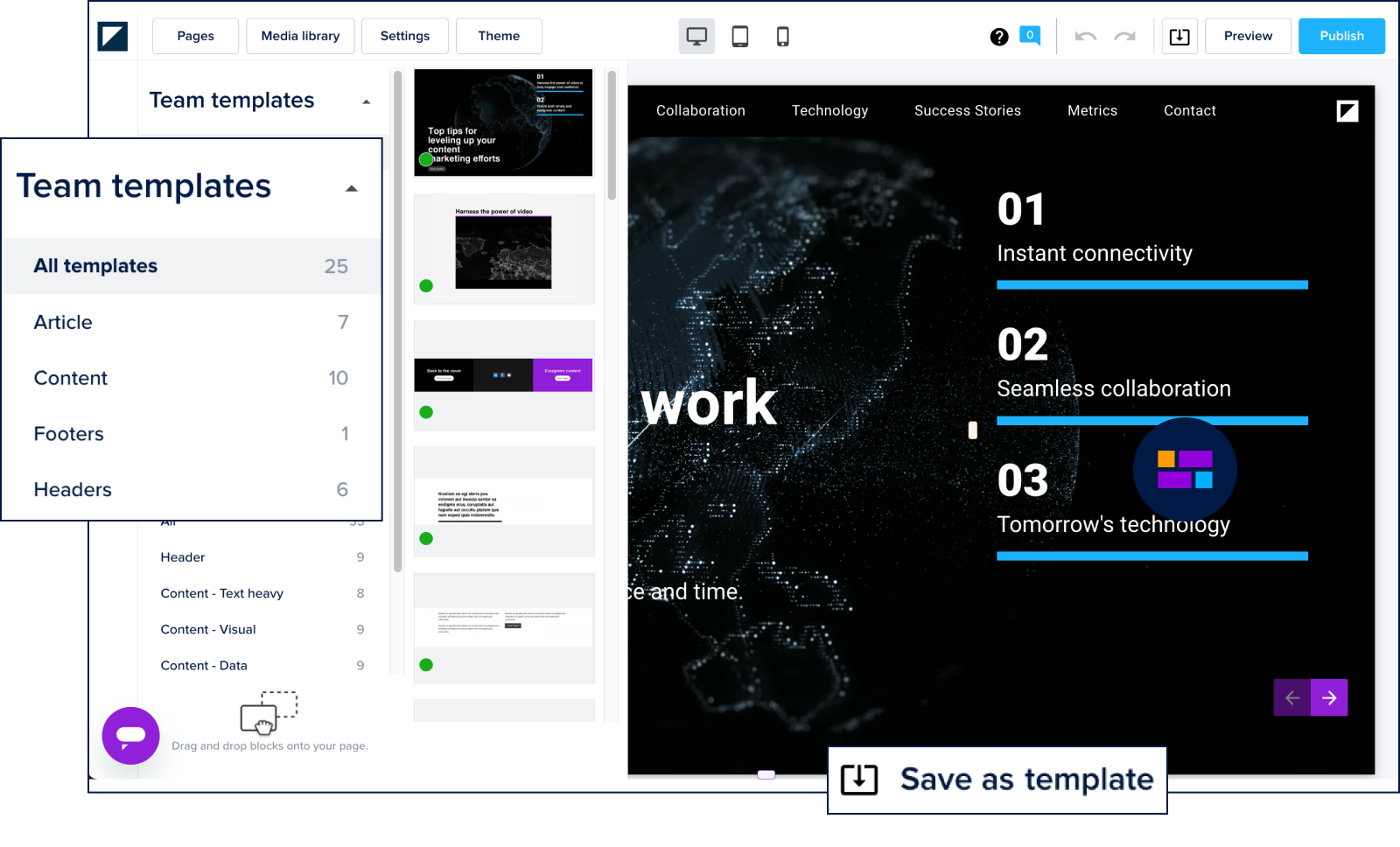This screenshot has width=1400, height=847.
Task: Click the undo arrow icon
Action: click(x=1085, y=37)
